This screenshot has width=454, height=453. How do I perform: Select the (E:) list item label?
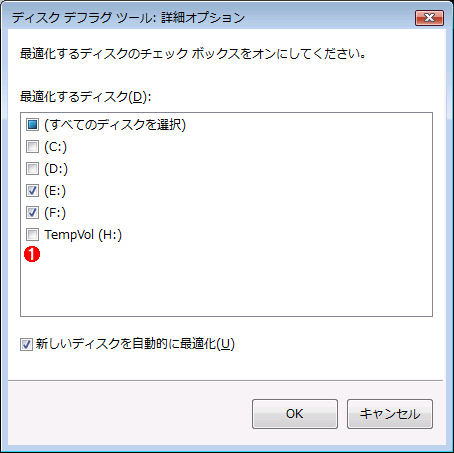[x=55, y=191]
